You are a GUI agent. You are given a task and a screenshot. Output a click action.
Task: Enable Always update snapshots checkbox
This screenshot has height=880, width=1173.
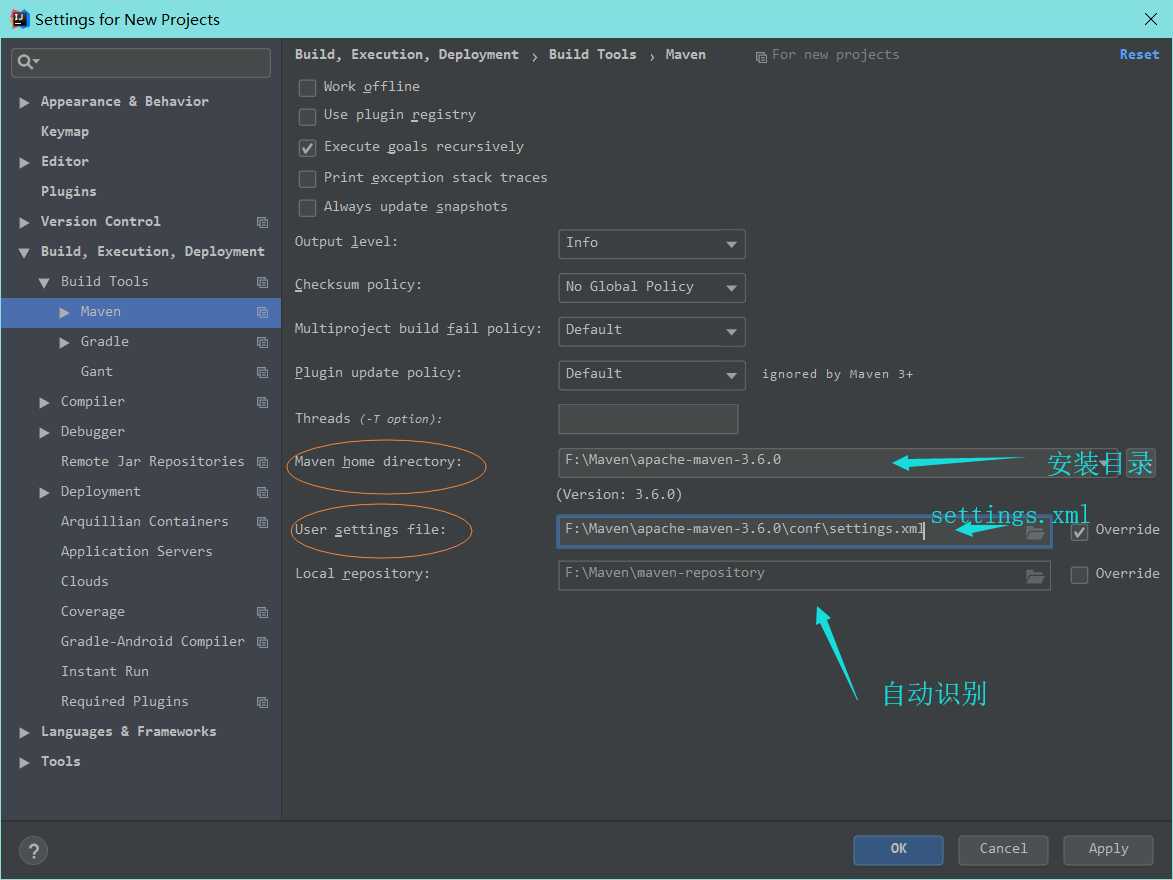click(x=307, y=207)
